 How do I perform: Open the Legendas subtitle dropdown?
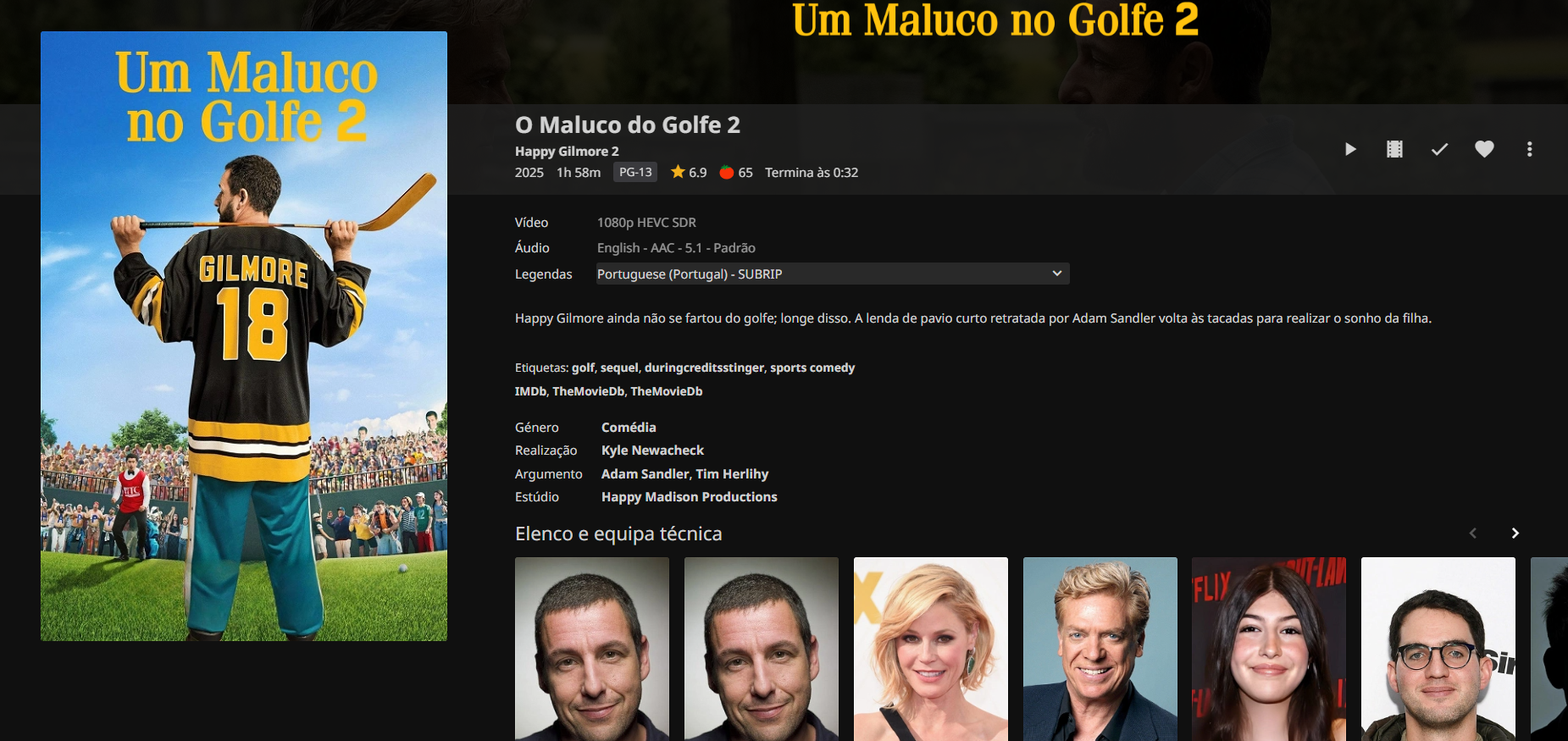[833, 274]
